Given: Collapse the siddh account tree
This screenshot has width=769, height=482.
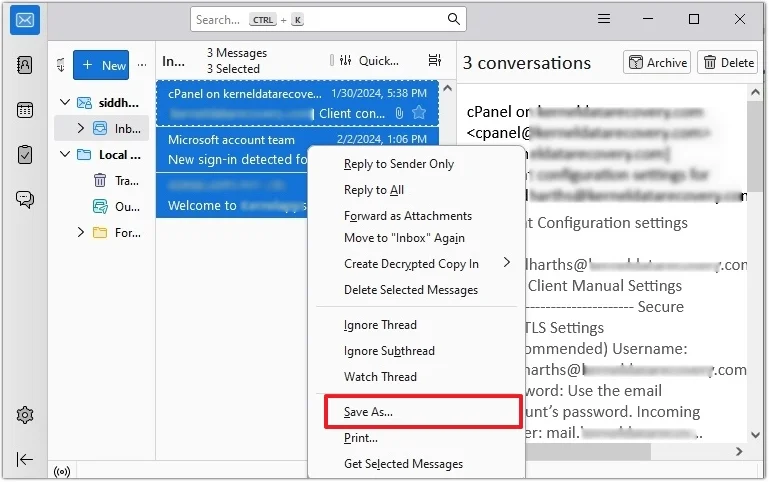Looking at the screenshot, I should click(x=65, y=102).
